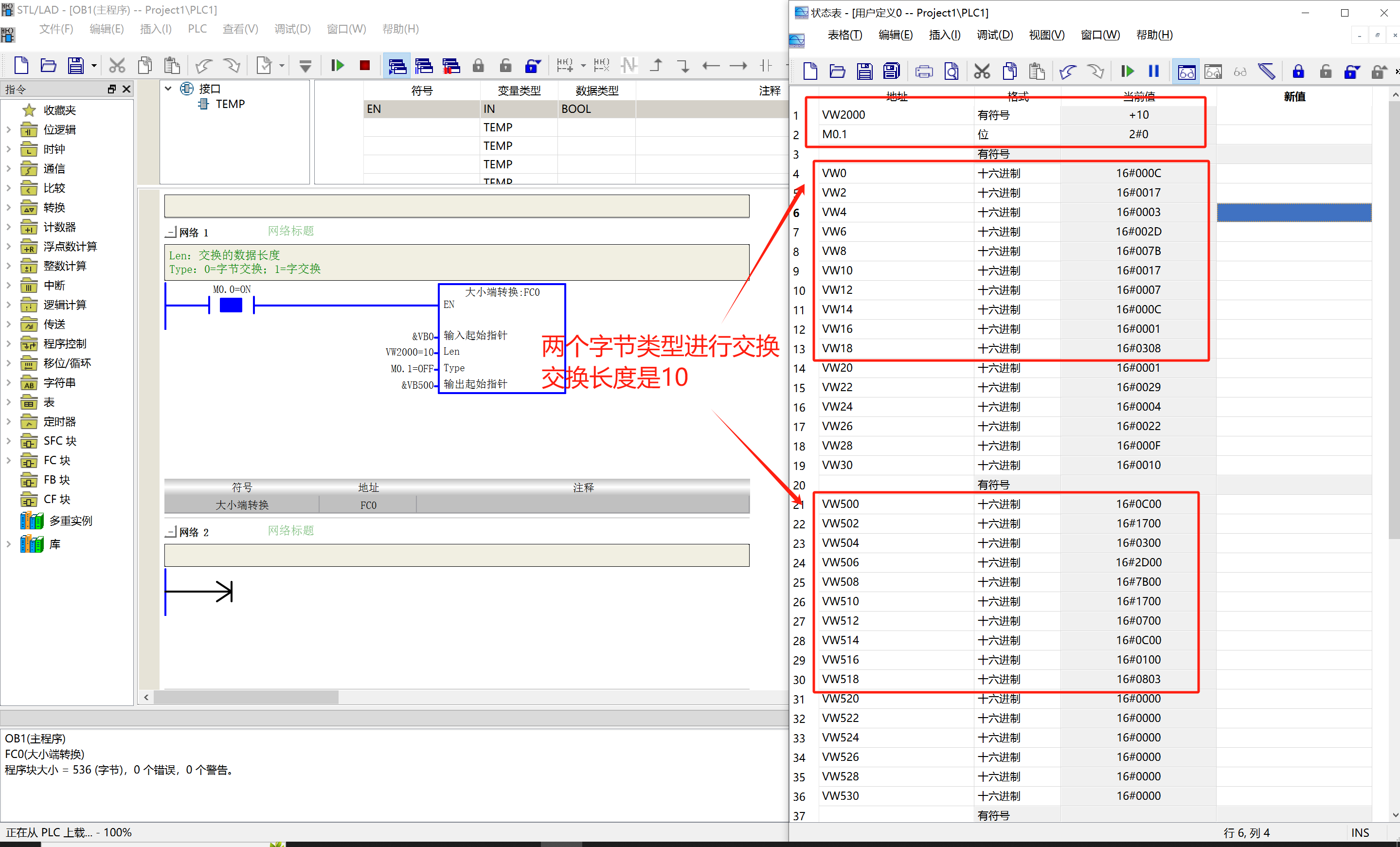Click the line right arrow icon in STL/LAD toolbar

(737, 66)
